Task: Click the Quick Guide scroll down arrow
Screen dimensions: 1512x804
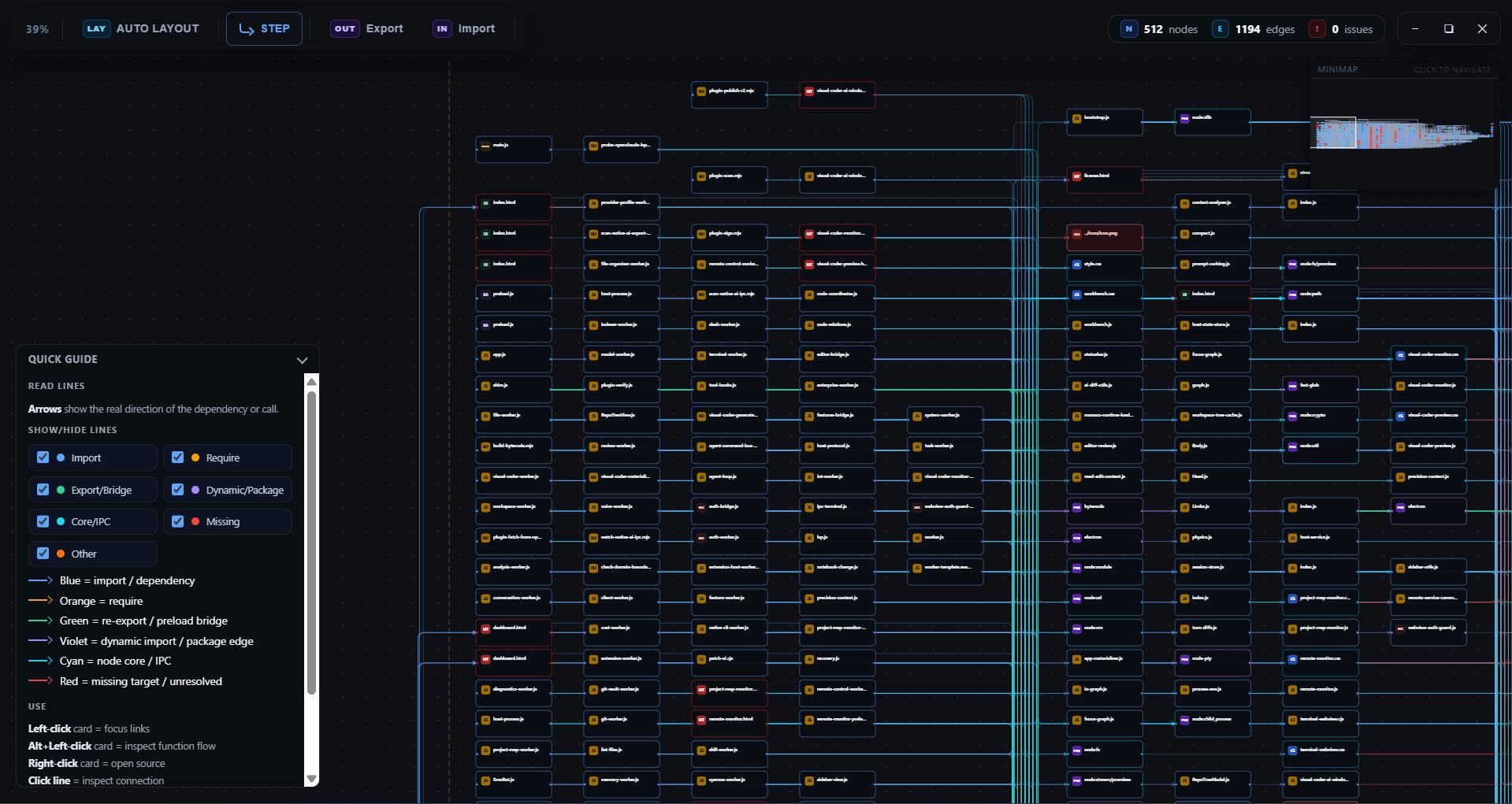Action: pos(311,779)
